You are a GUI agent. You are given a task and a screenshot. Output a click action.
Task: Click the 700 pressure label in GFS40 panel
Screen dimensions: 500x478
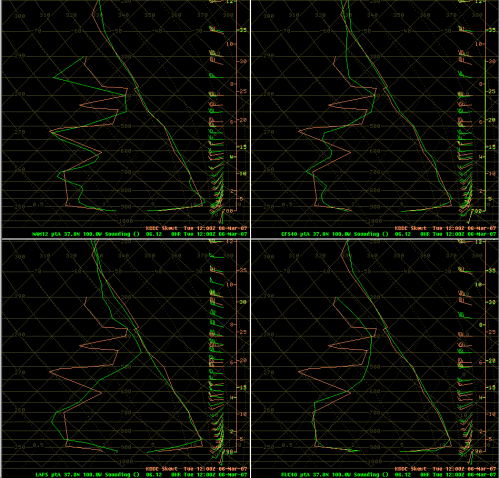point(375,172)
